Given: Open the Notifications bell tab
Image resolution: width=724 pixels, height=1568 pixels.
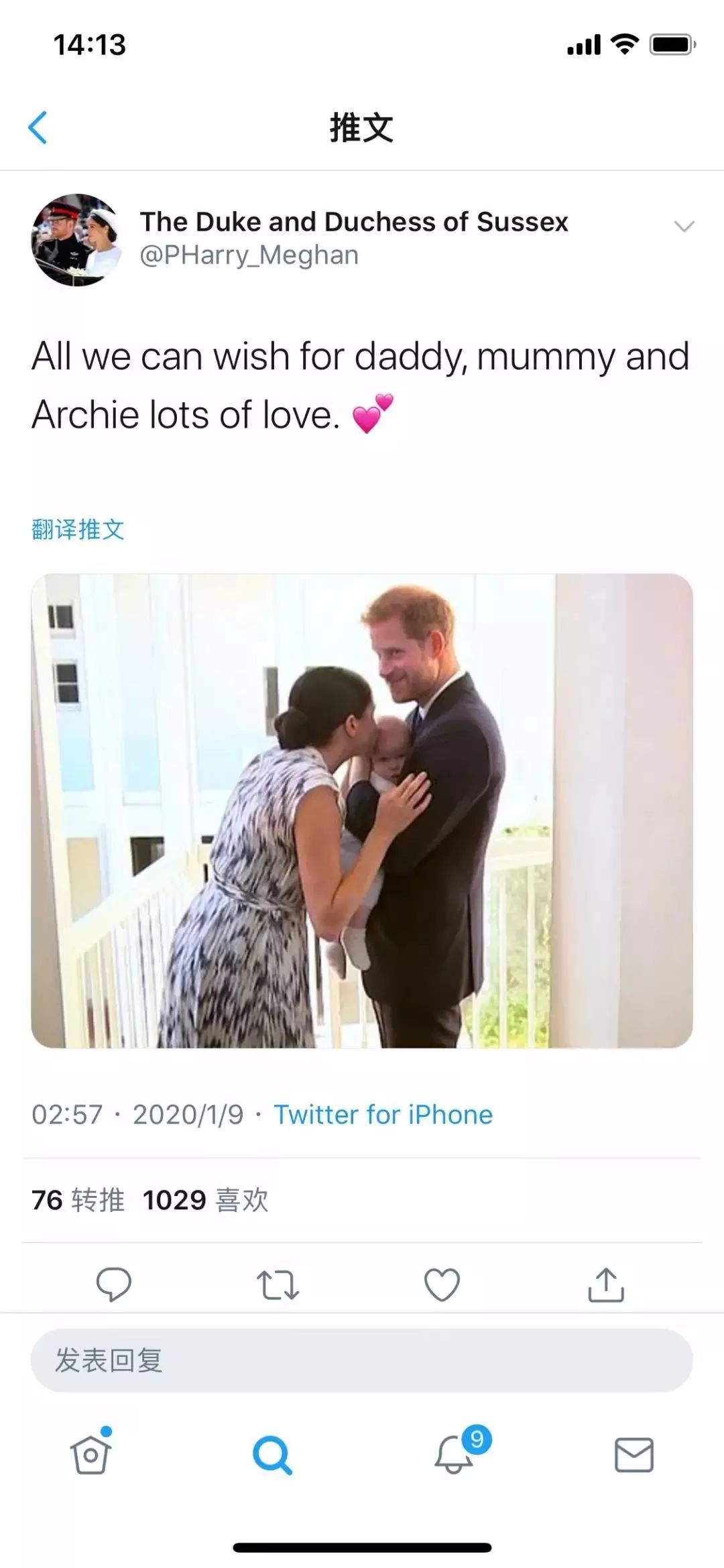Looking at the screenshot, I should [455, 1455].
